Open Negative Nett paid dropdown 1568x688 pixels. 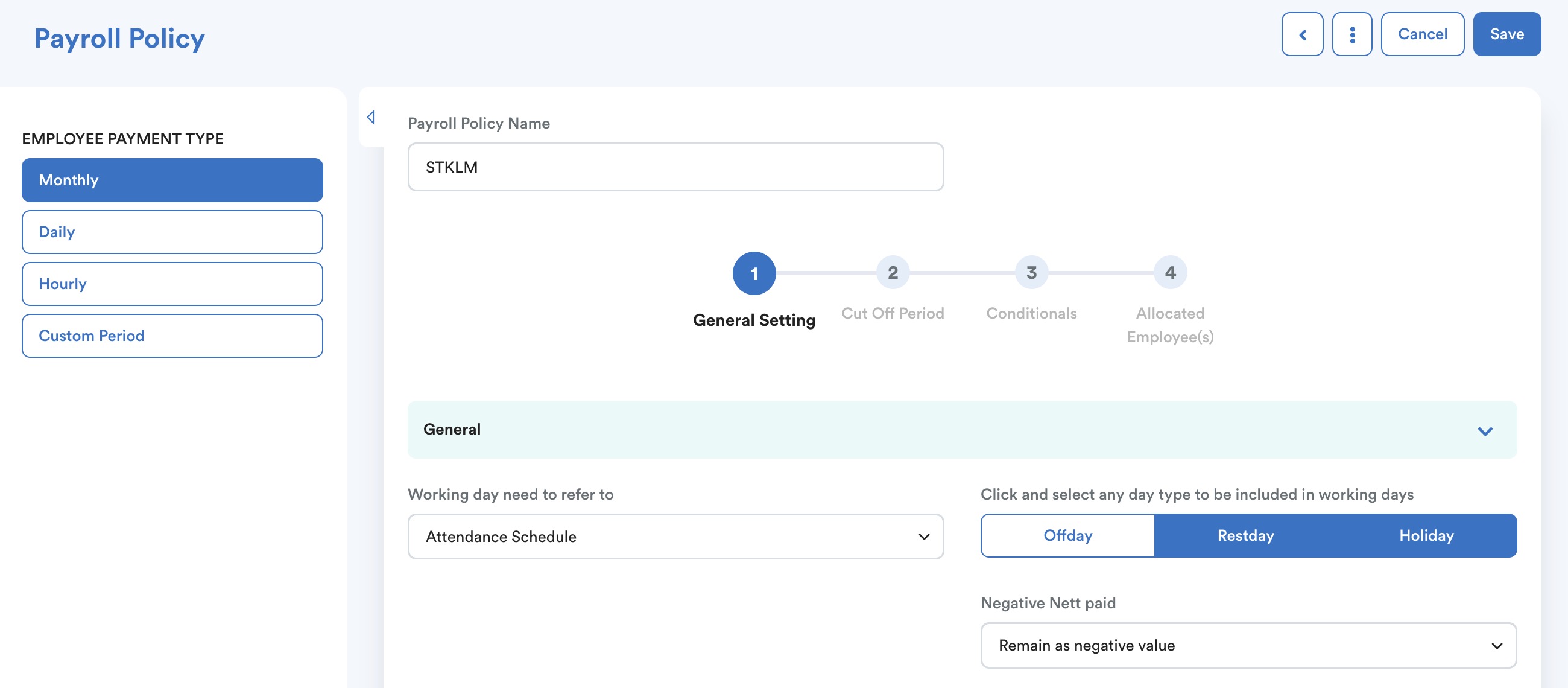point(1248,645)
